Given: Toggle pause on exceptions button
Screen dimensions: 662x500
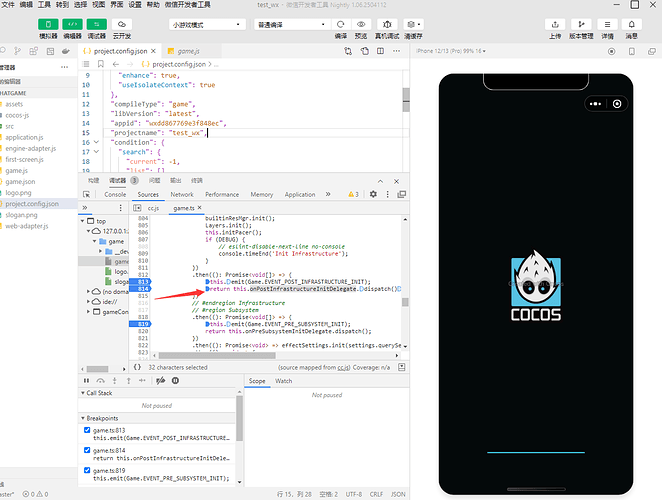Looking at the screenshot, I should tap(175, 380).
